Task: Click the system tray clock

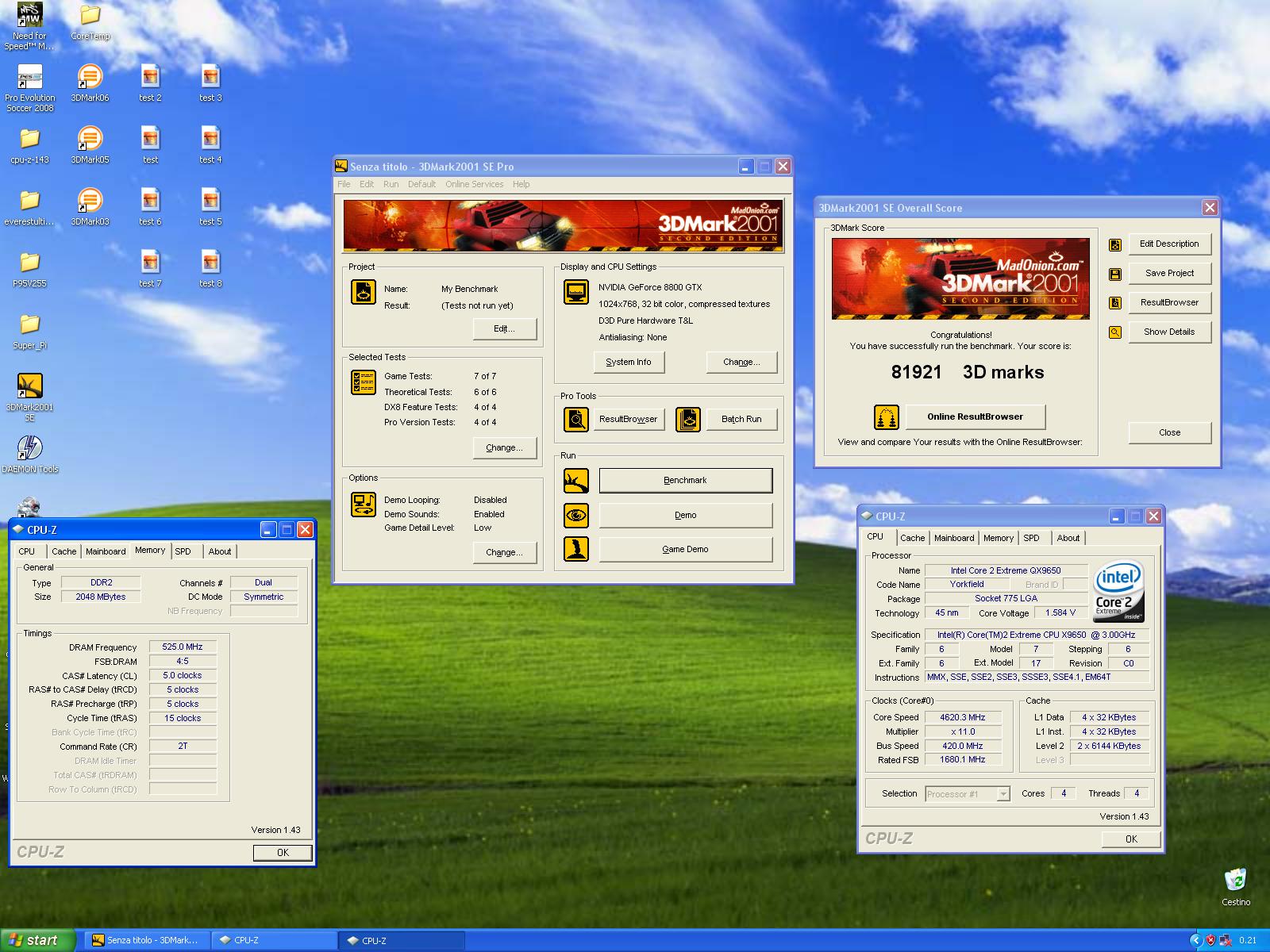Action: (x=1248, y=941)
